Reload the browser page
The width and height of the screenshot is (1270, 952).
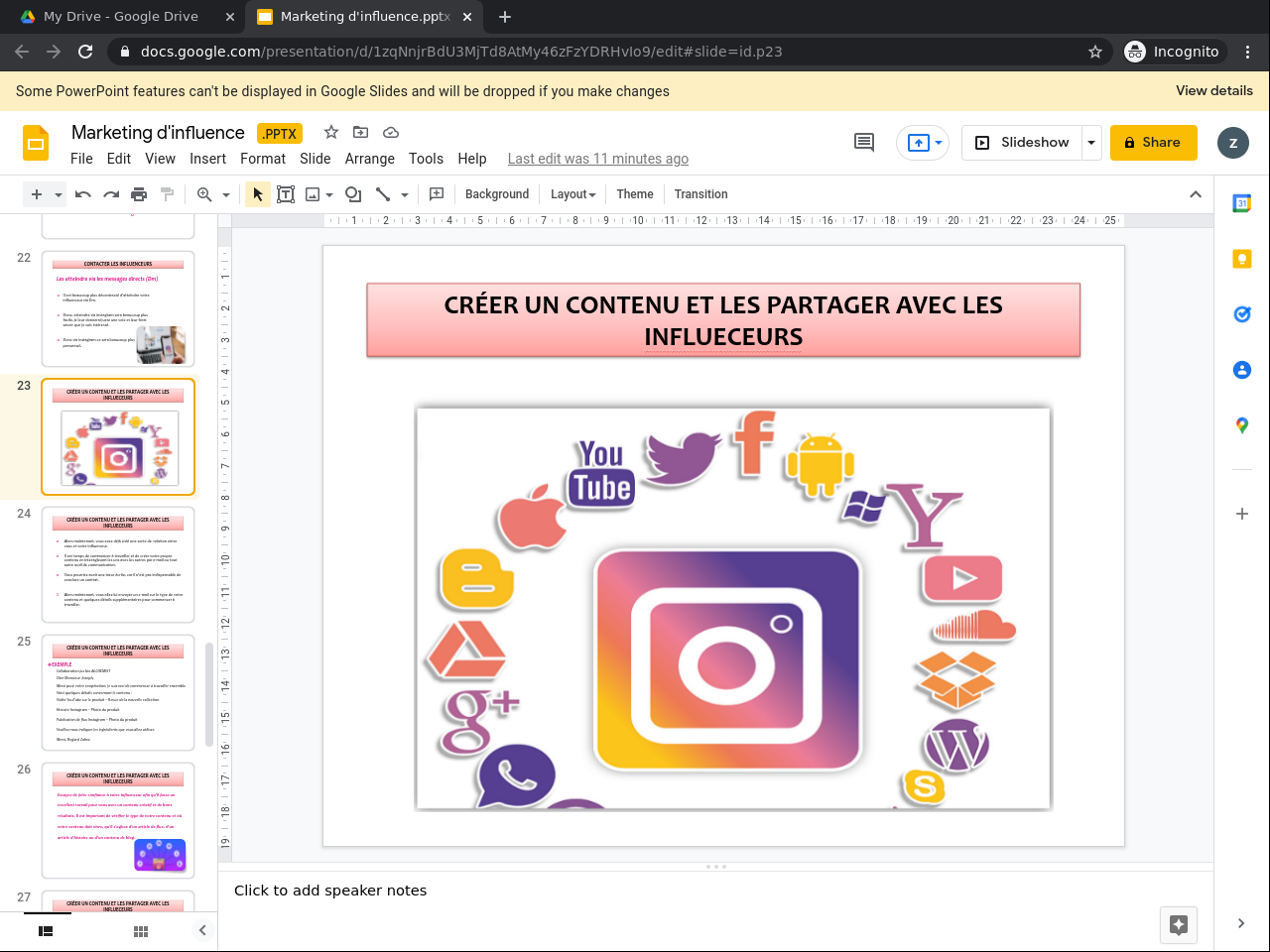tap(85, 52)
